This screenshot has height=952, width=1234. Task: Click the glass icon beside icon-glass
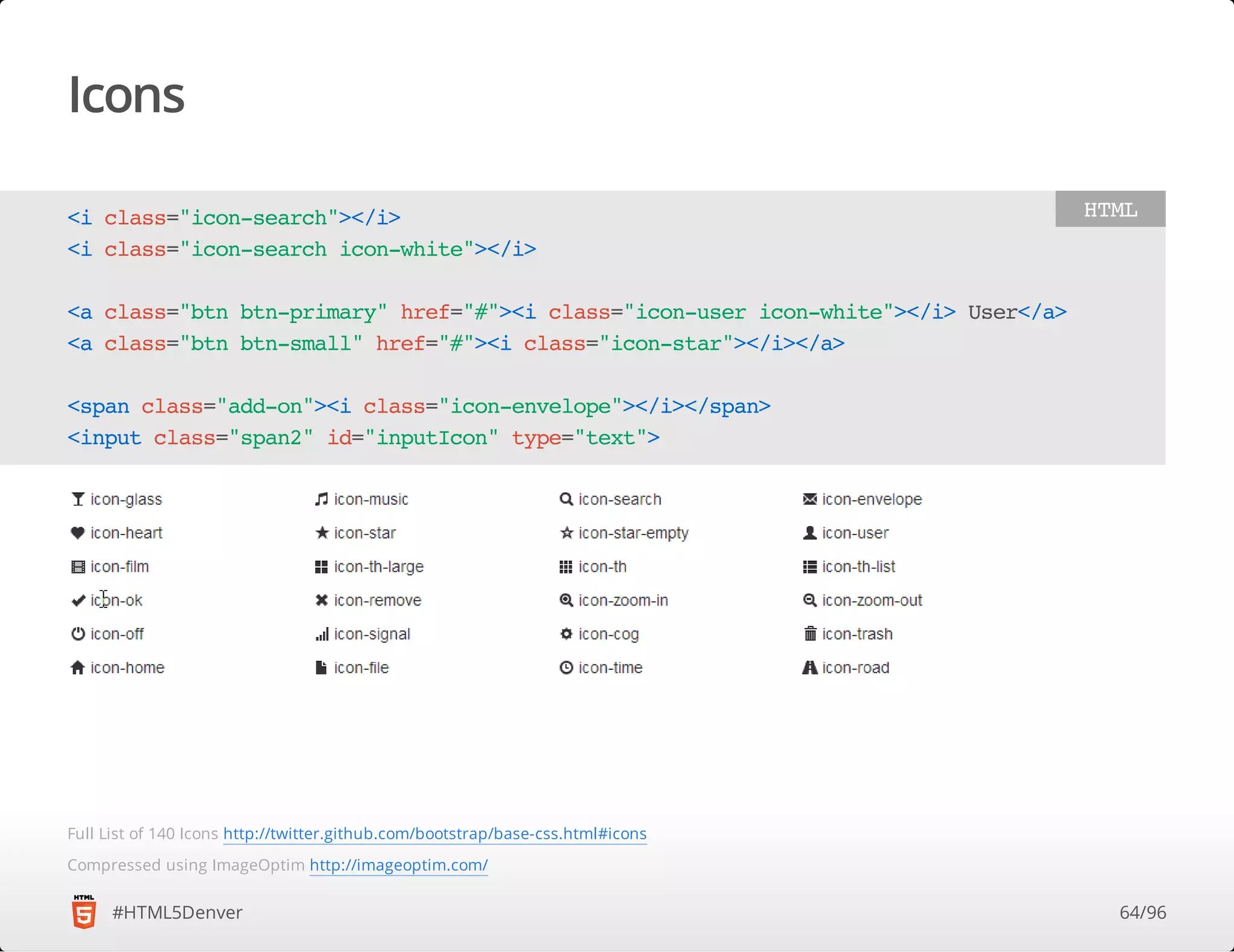pyautogui.click(x=78, y=499)
